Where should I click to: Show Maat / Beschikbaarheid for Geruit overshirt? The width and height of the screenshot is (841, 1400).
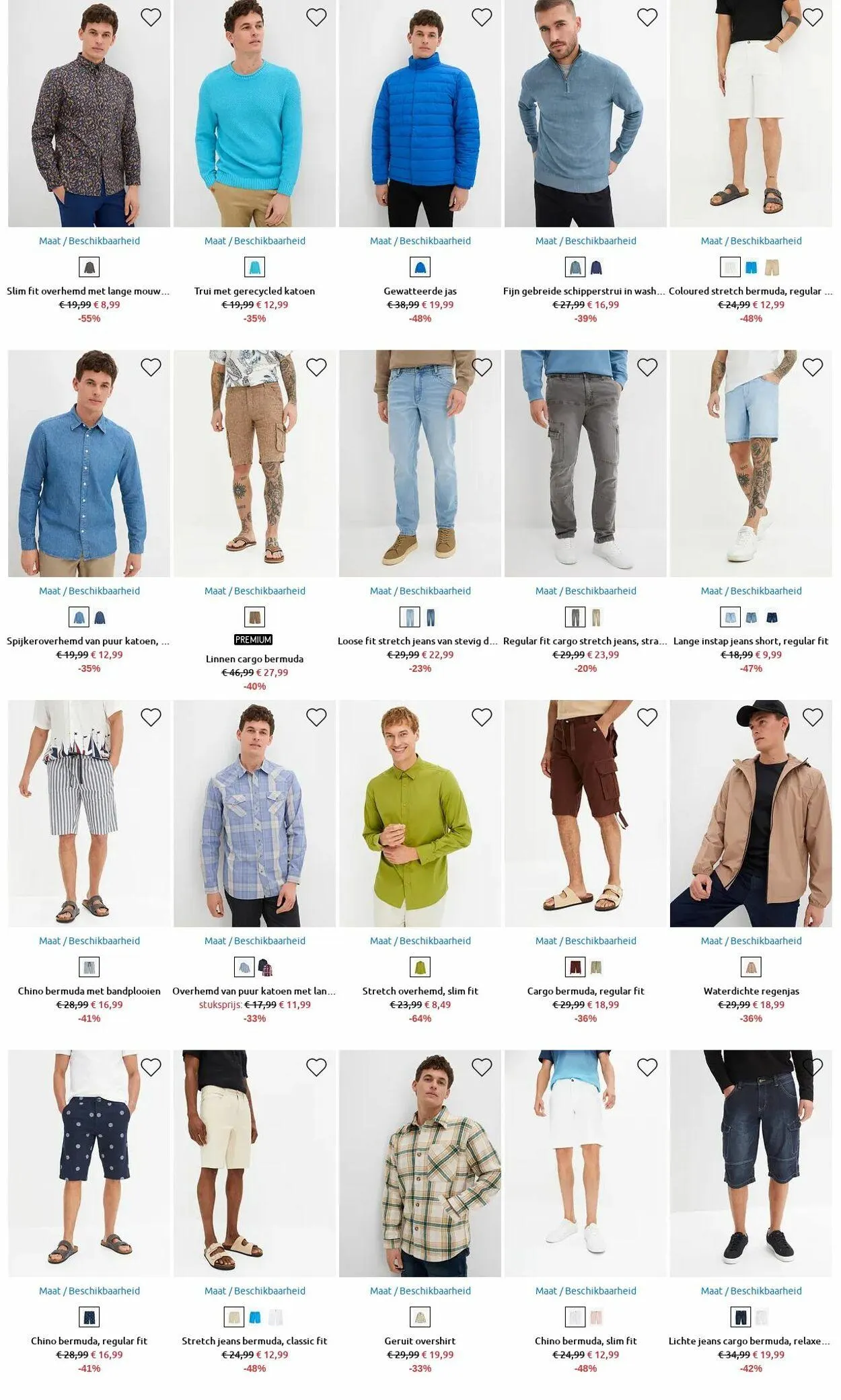tap(420, 1291)
